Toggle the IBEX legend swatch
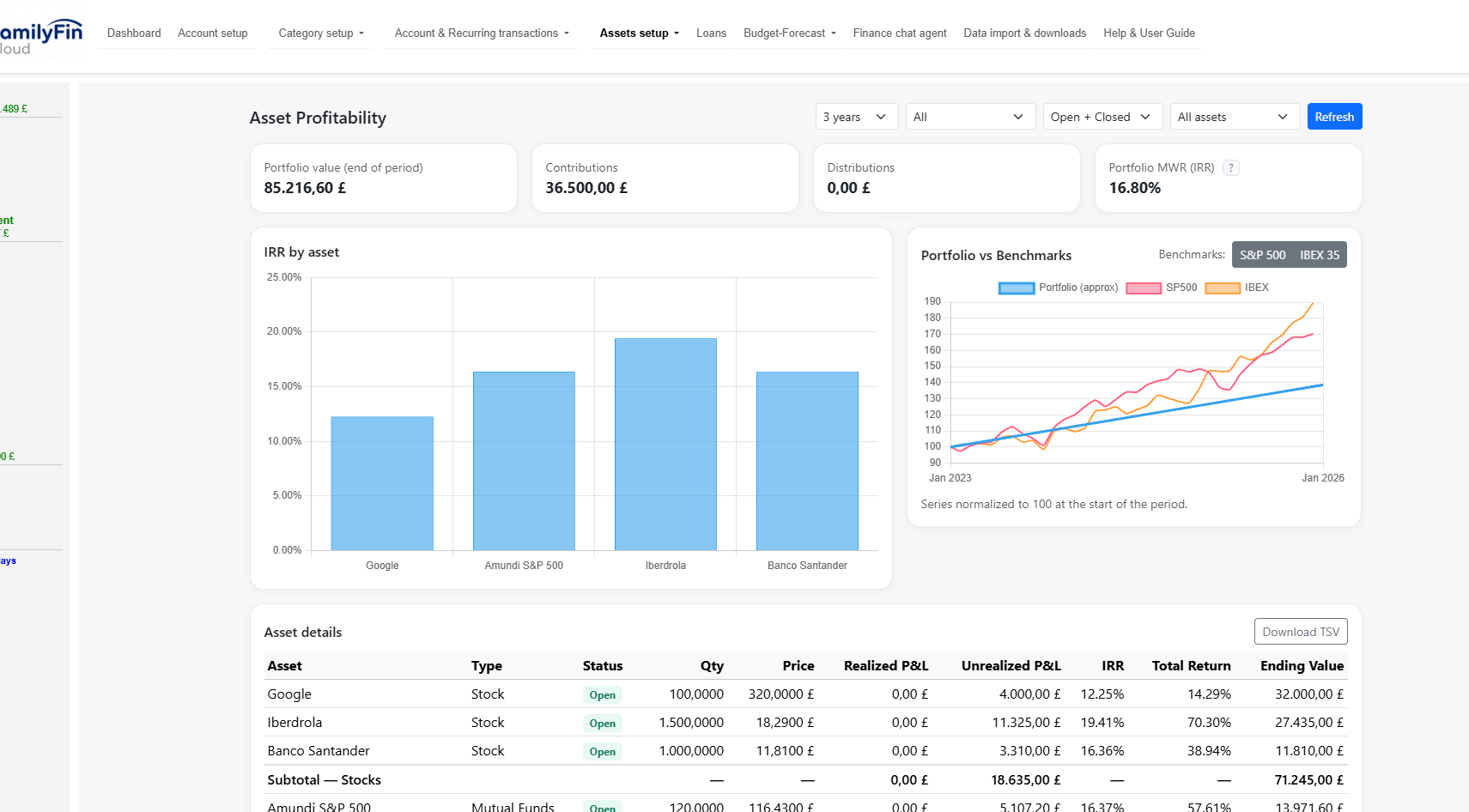 tap(1223, 288)
